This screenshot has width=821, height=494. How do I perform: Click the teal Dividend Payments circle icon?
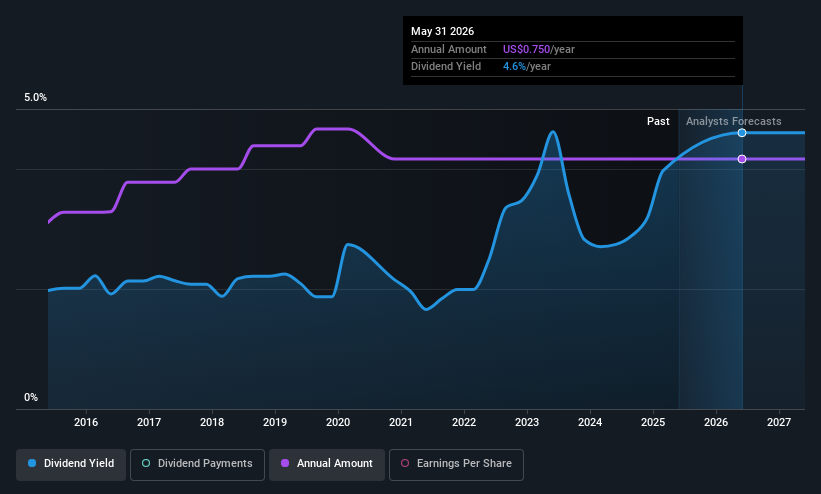click(x=146, y=463)
